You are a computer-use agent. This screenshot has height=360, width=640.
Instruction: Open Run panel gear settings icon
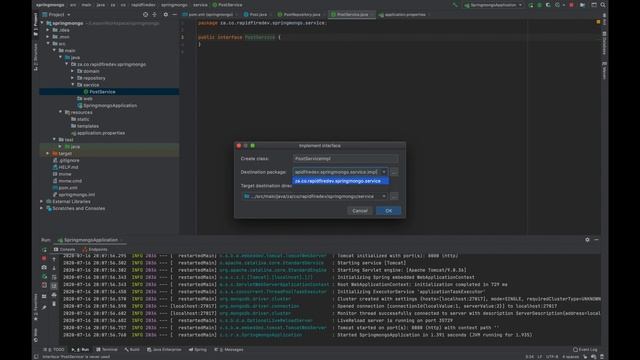coord(587,240)
